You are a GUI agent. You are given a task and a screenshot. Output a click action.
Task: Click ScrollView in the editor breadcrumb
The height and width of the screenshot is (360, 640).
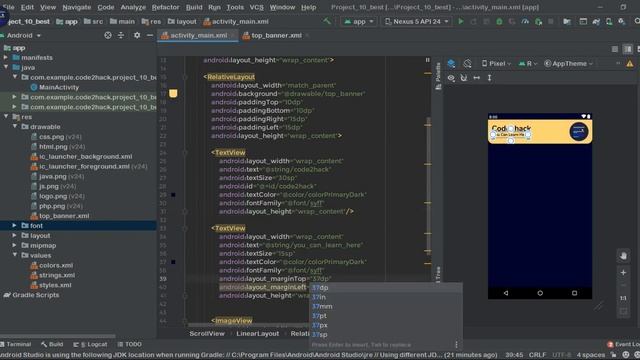207,333
